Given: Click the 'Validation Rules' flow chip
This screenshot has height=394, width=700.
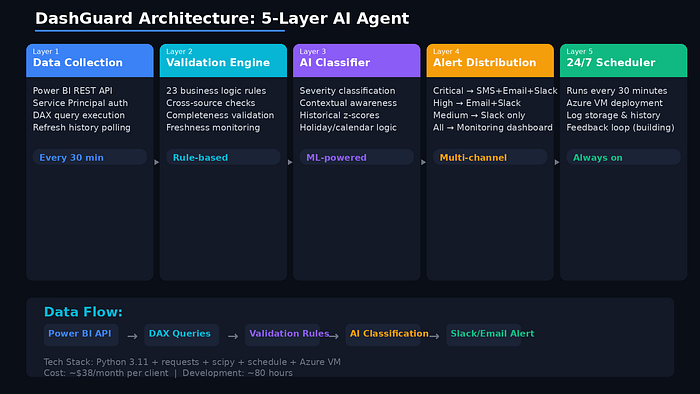Looking at the screenshot, I should 282,335.
